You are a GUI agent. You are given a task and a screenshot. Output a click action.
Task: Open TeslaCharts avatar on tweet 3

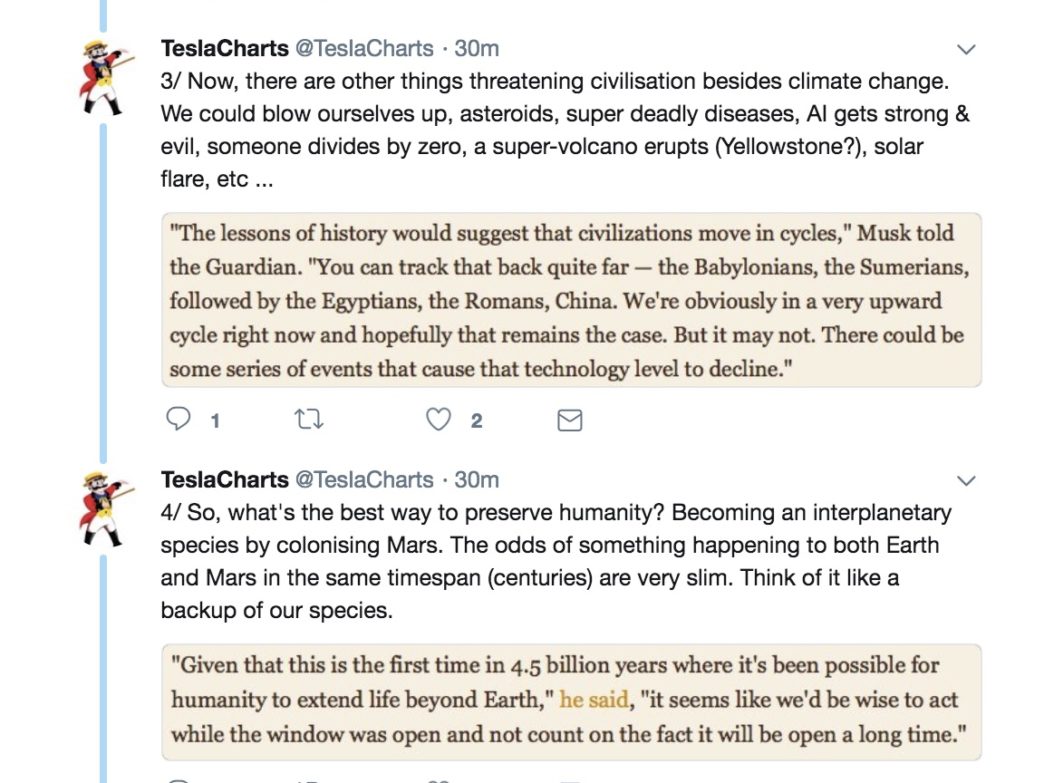click(x=105, y=79)
